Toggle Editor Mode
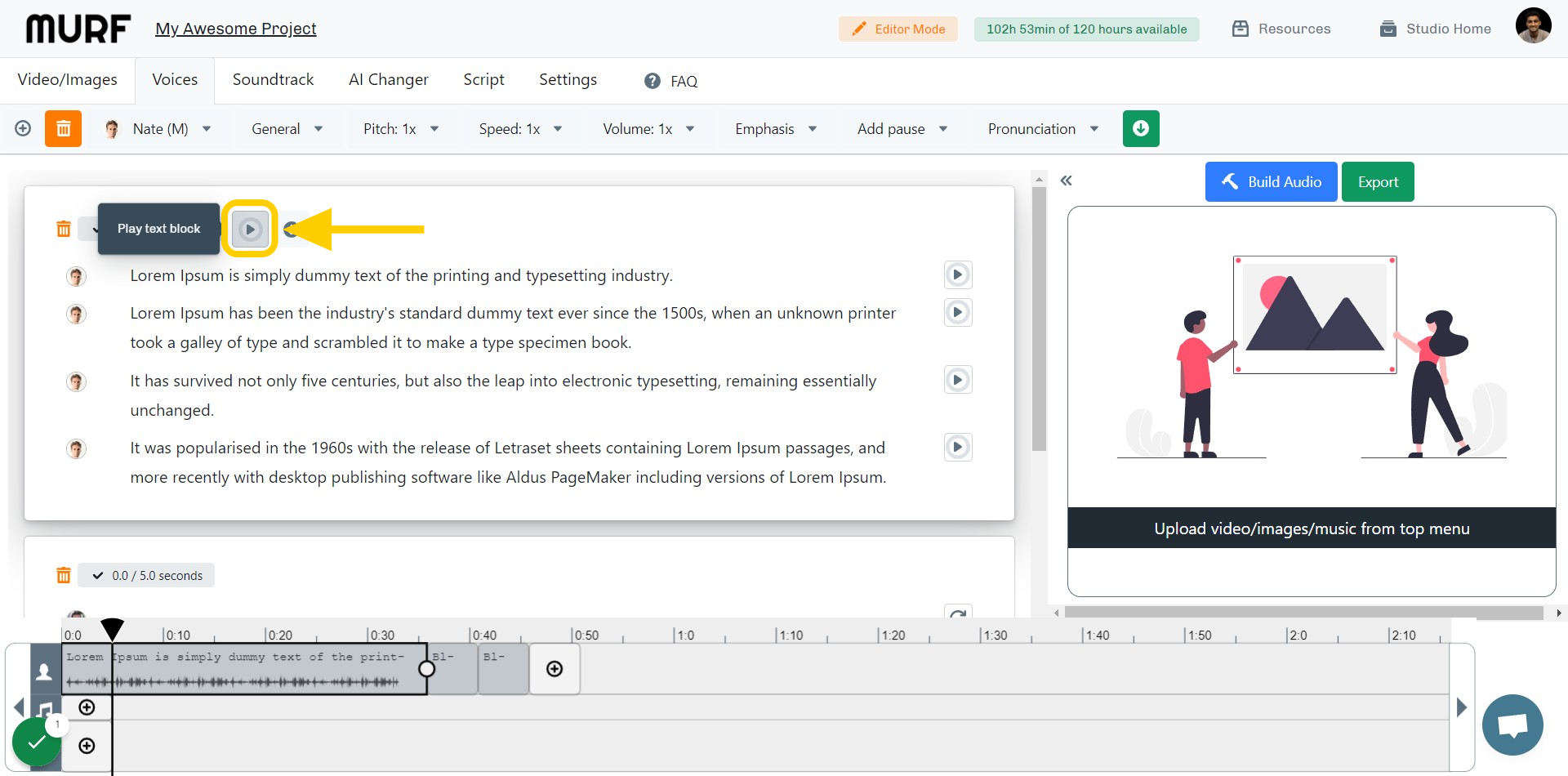This screenshot has height=776, width=1568. (x=898, y=29)
